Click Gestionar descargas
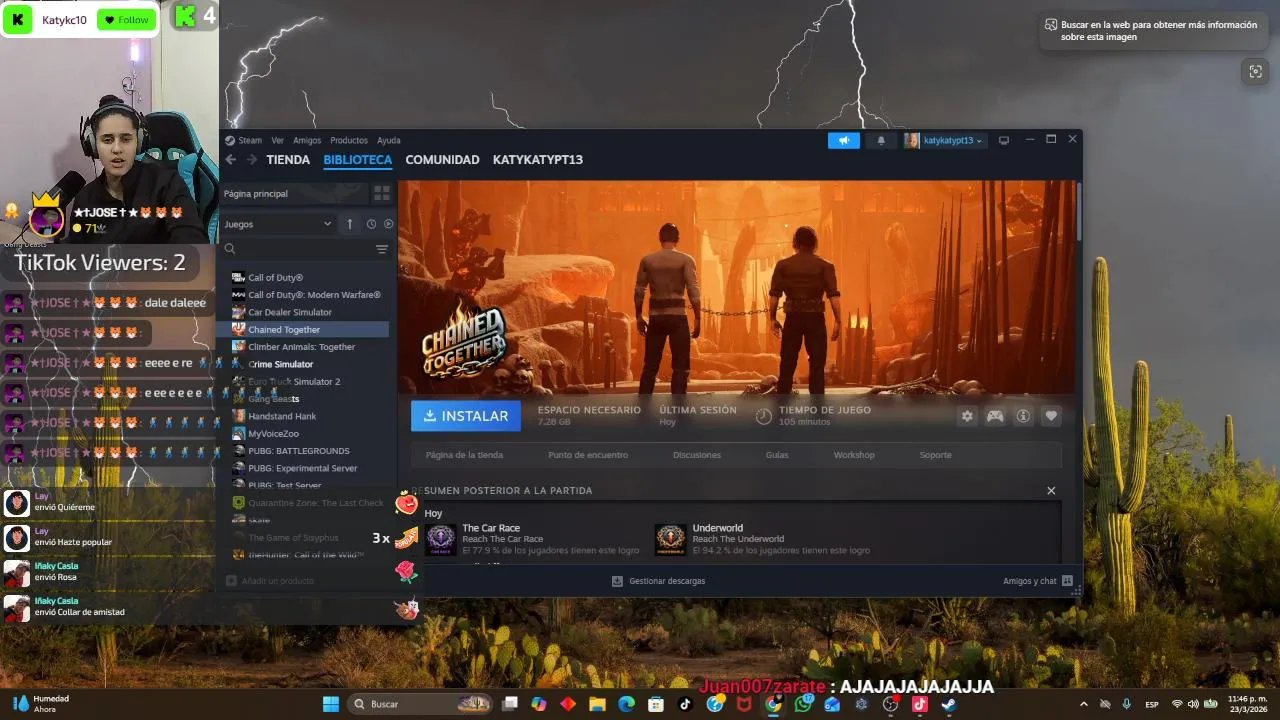This screenshot has height=720, width=1280. point(658,581)
